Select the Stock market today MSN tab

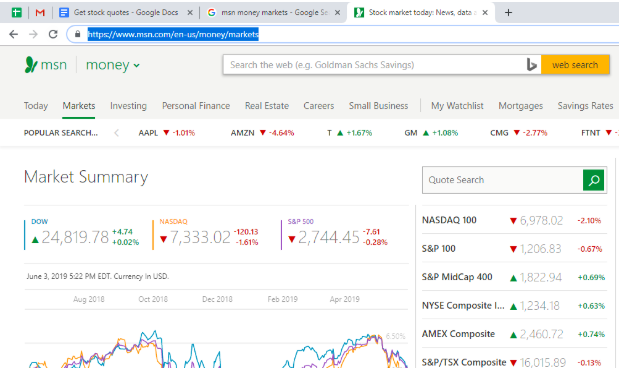tap(420, 13)
